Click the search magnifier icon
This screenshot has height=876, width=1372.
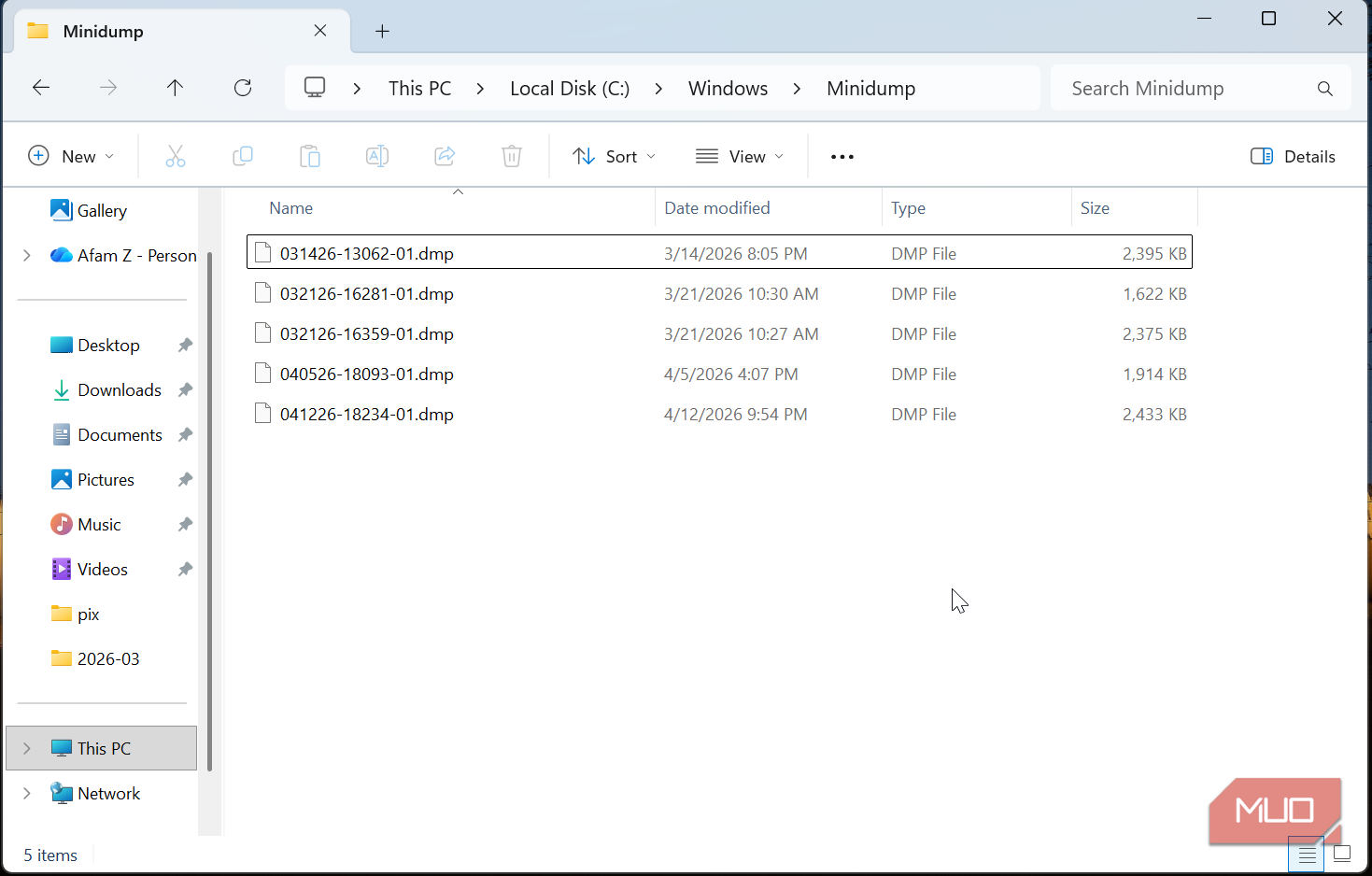(x=1324, y=89)
